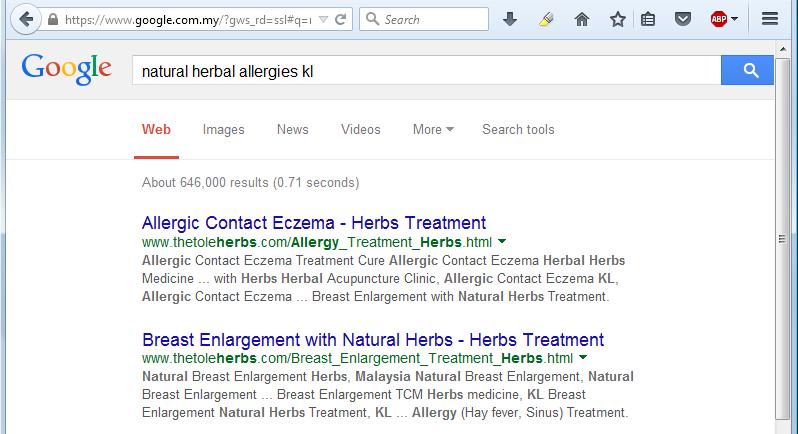The height and width of the screenshot is (434, 798).
Task: Save the page to Pocket
Action: 683,19
